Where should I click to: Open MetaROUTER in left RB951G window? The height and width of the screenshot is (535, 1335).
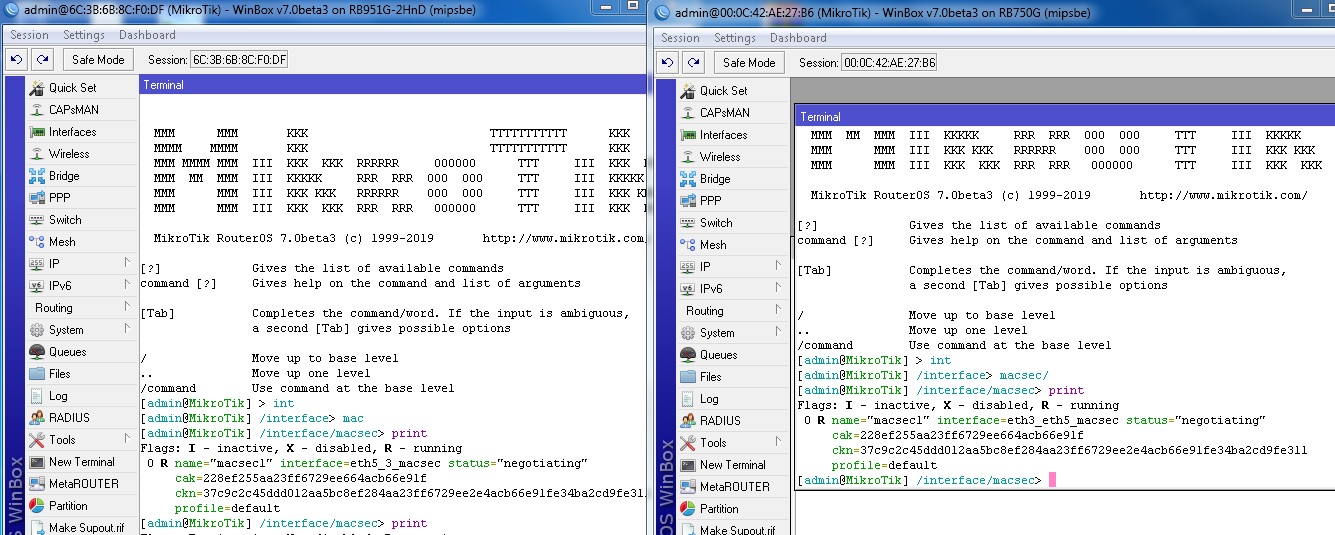[83, 484]
